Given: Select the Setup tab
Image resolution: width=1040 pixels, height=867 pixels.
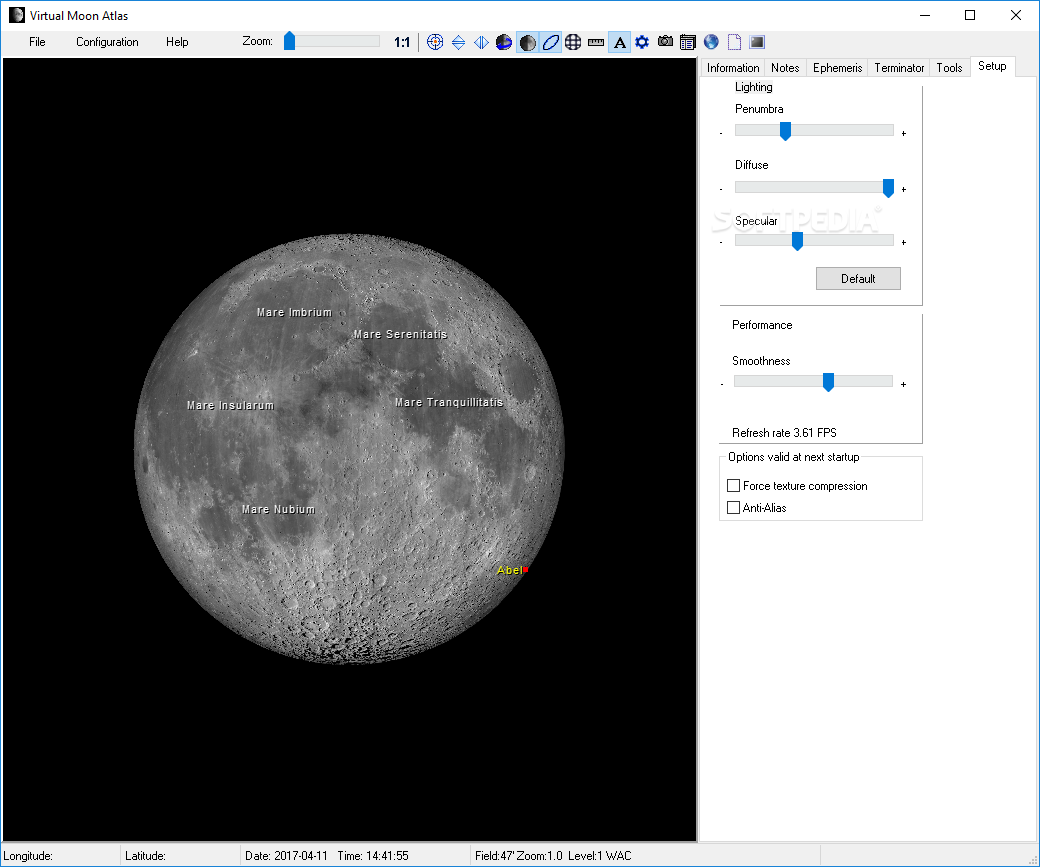Looking at the screenshot, I should pyautogui.click(x=992, y=66).
